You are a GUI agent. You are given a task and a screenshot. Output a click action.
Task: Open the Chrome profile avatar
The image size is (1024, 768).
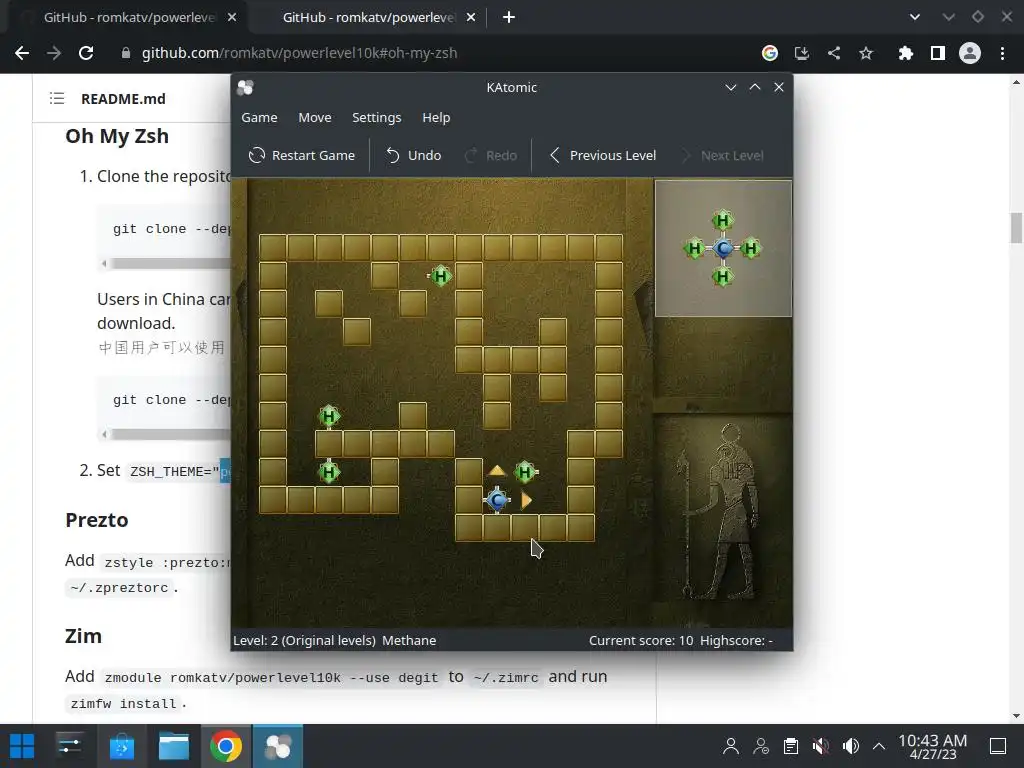click(x=970, y=54)
